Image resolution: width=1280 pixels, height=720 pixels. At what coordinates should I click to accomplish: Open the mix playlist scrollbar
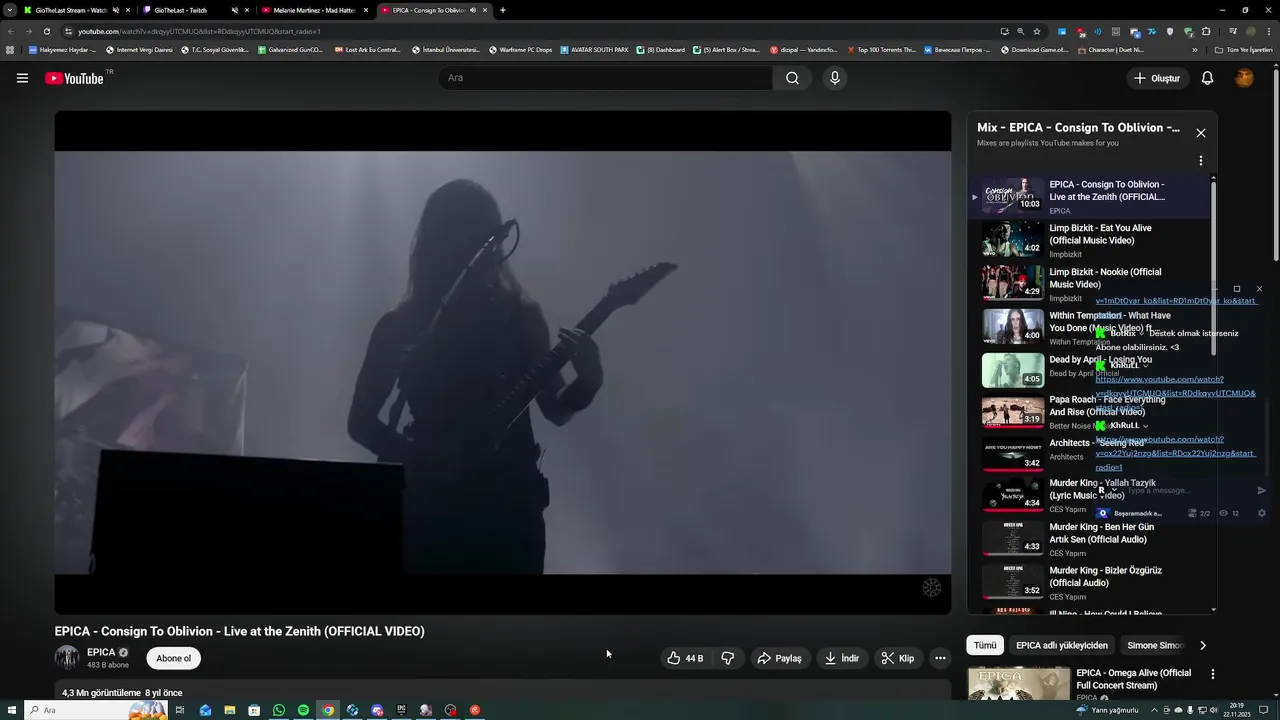point(1214,268)
